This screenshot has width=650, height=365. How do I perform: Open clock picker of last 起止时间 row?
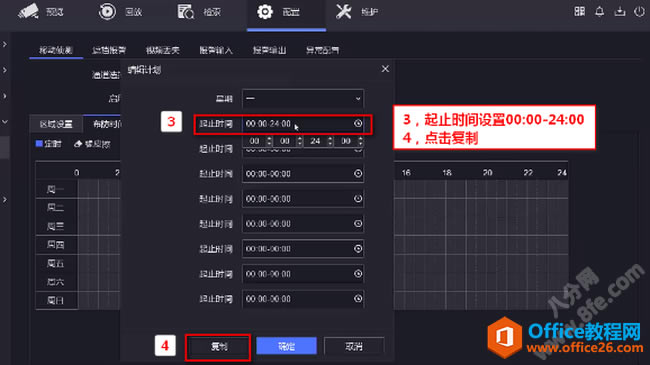click(x=358, y=299)
